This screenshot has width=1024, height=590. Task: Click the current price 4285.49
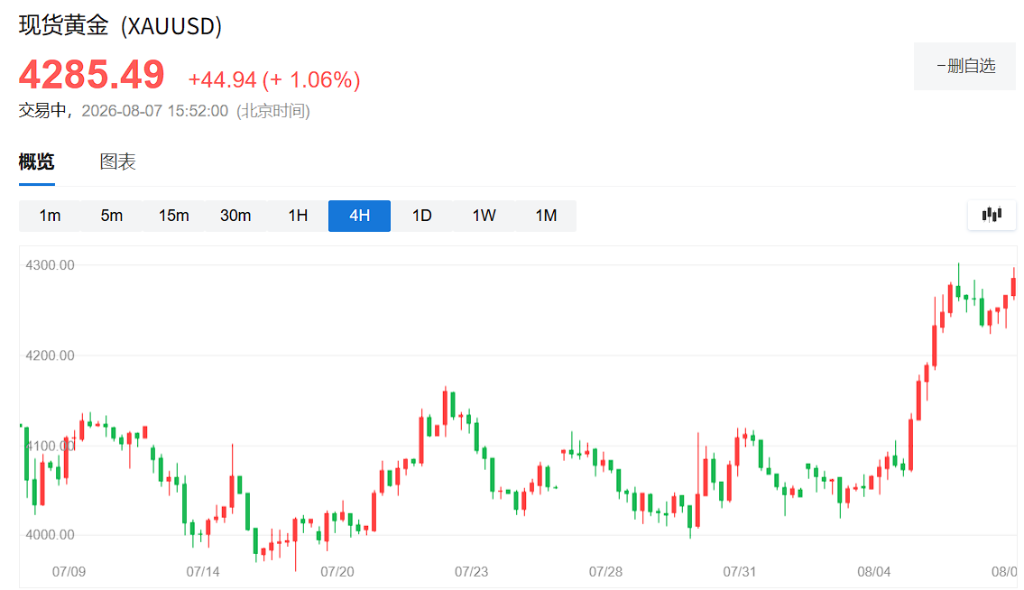click(91, 74)
